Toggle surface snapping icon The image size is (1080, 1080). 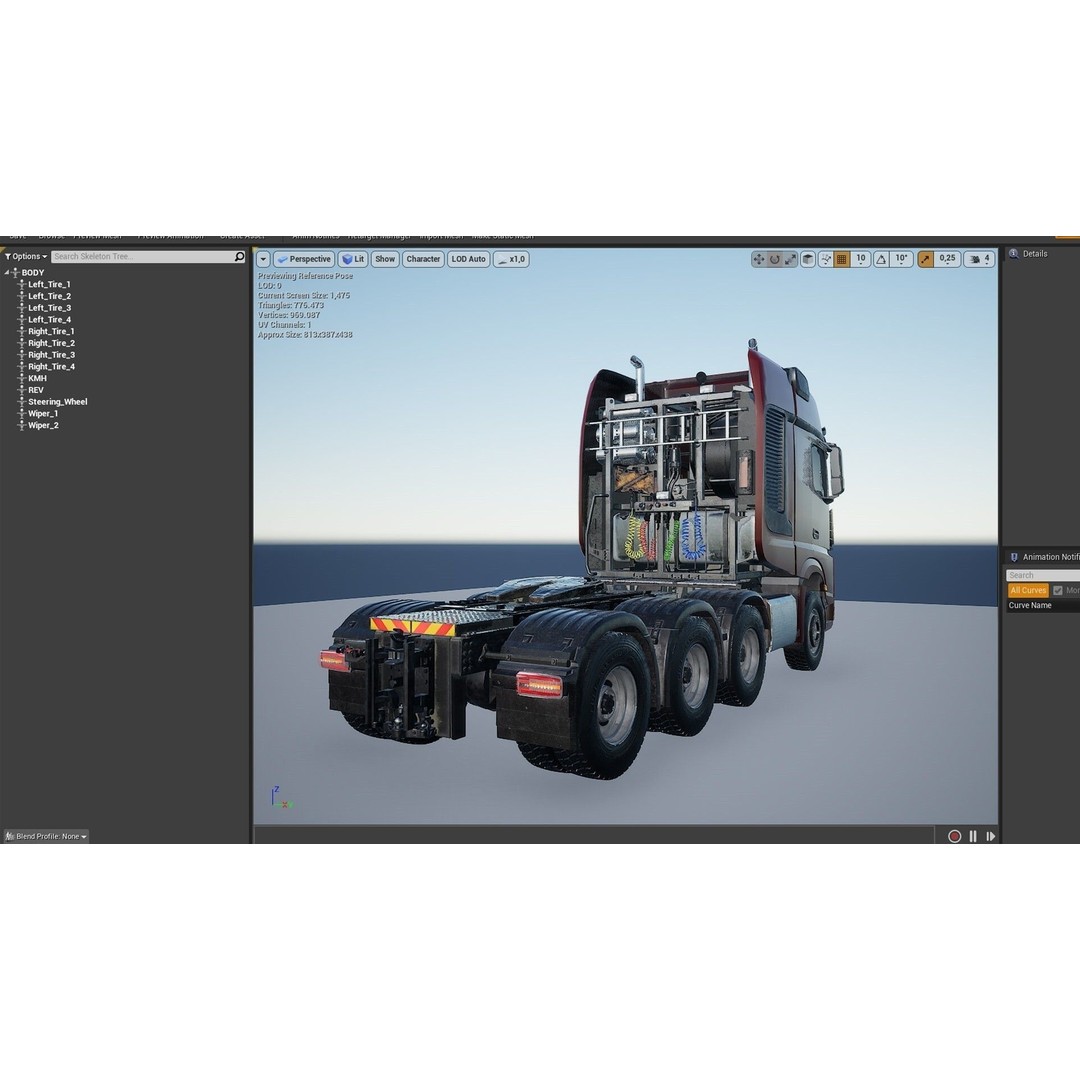click(825, 259)
